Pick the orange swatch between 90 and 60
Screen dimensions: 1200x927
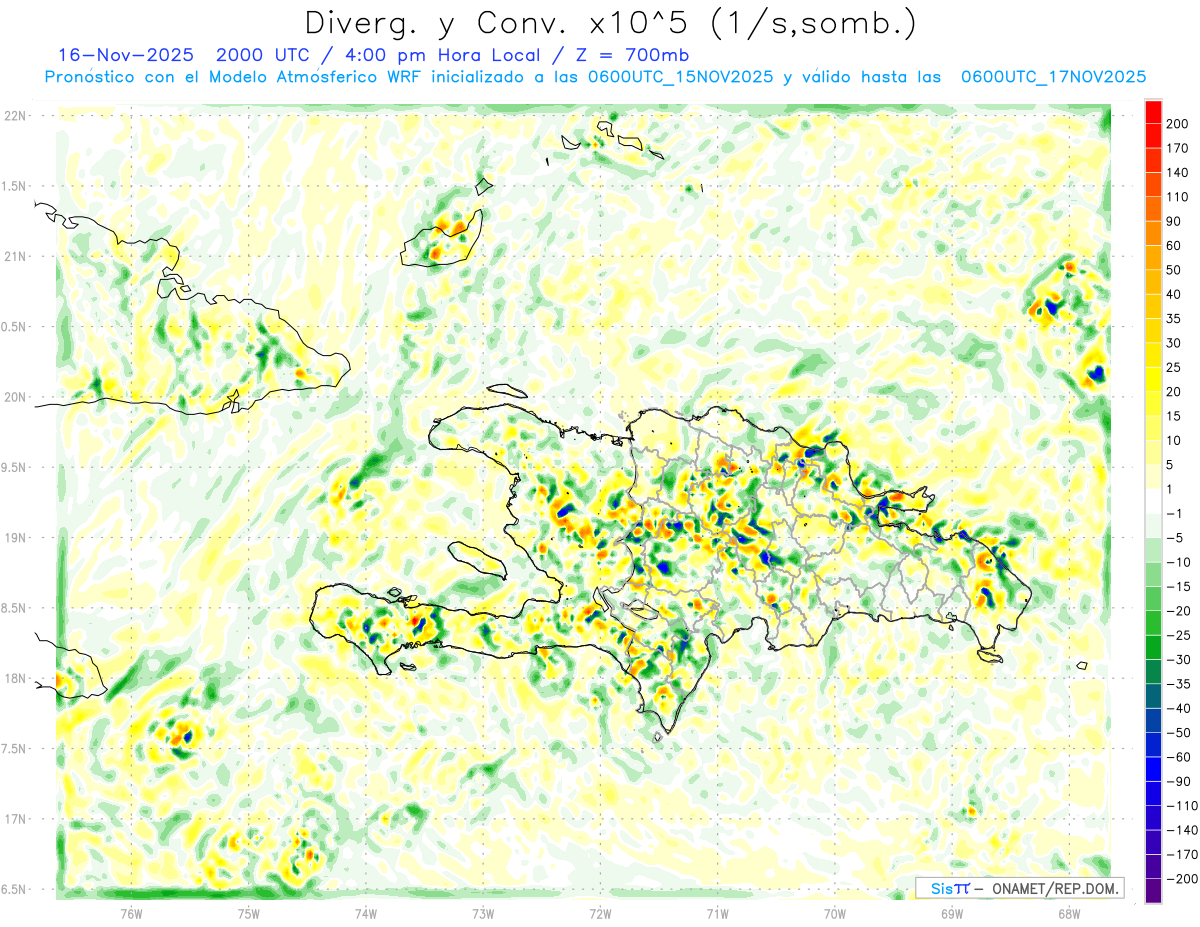(x=1153, y=234)
